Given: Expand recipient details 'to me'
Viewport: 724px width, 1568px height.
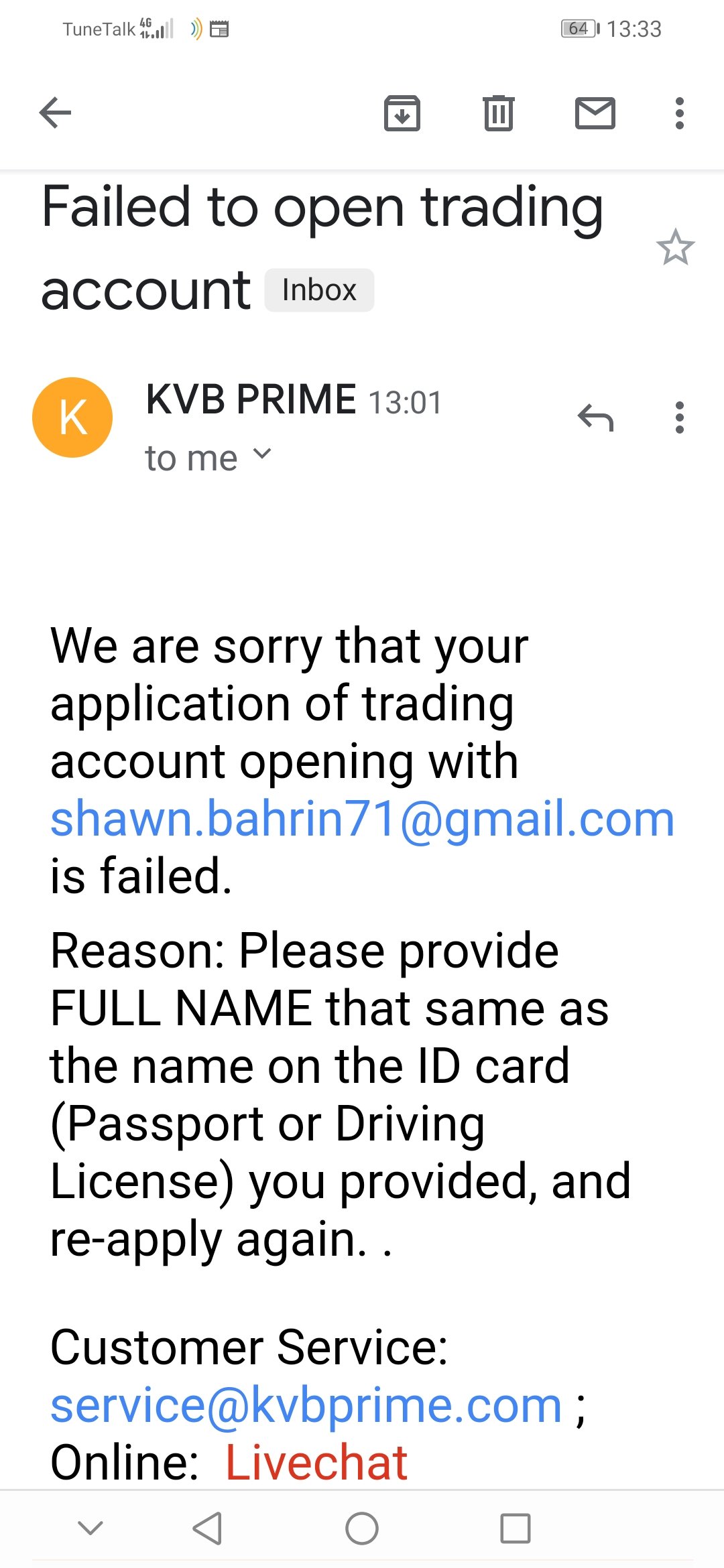Looking at the screenshot, I should coord(208,458).
